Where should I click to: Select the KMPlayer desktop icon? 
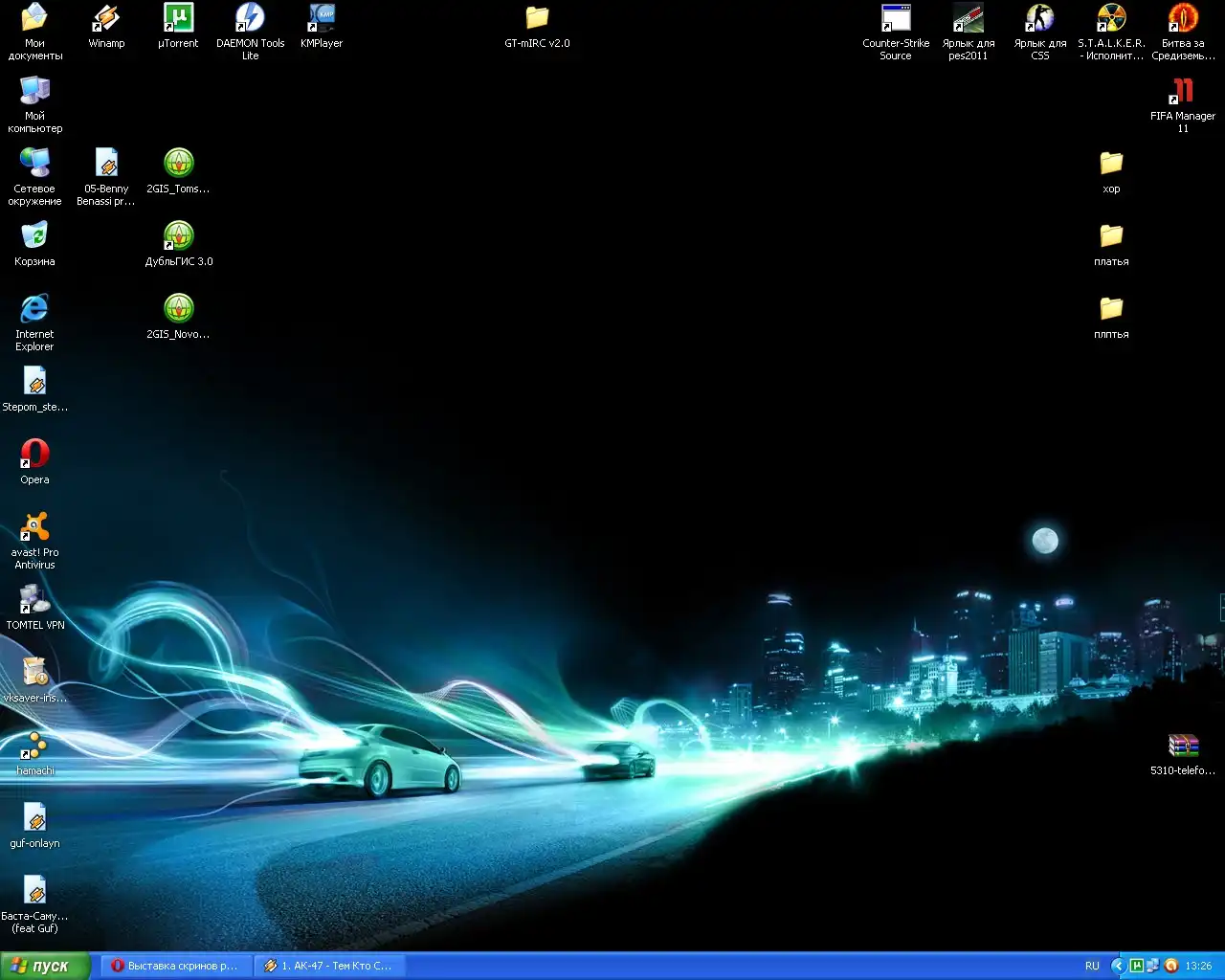point(322,18)
